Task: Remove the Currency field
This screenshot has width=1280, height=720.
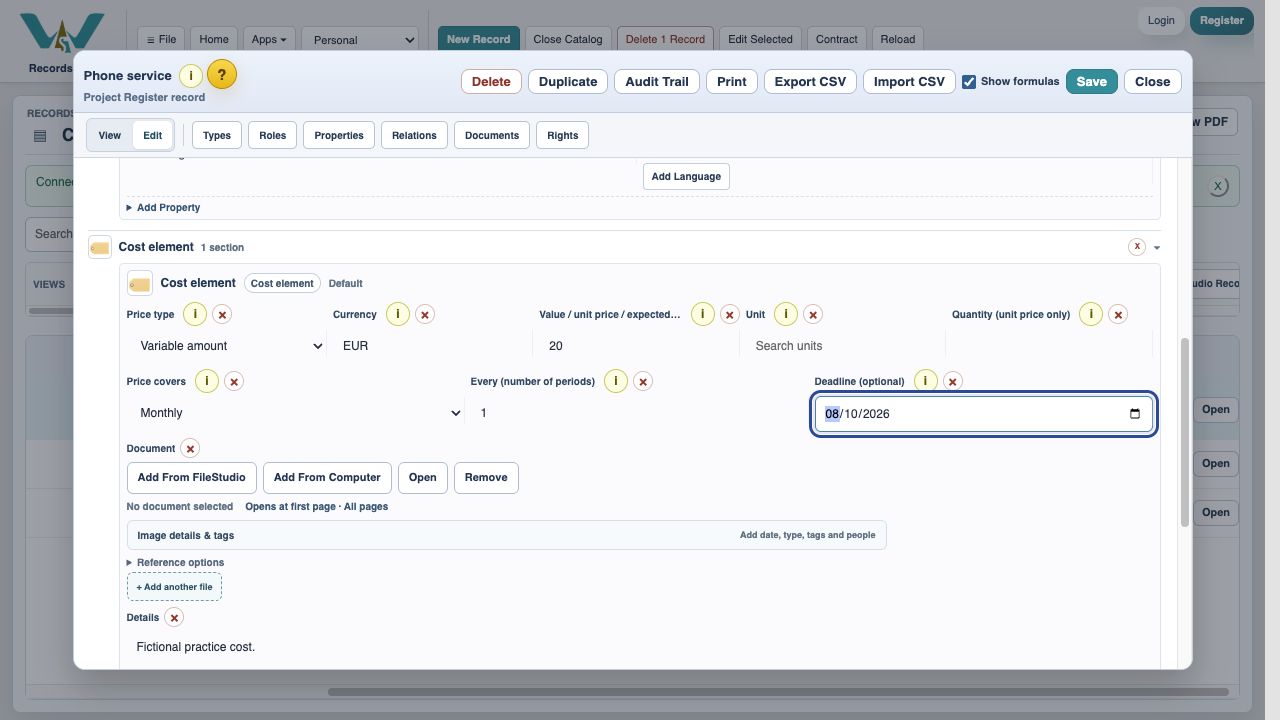Action: point(425,314)
